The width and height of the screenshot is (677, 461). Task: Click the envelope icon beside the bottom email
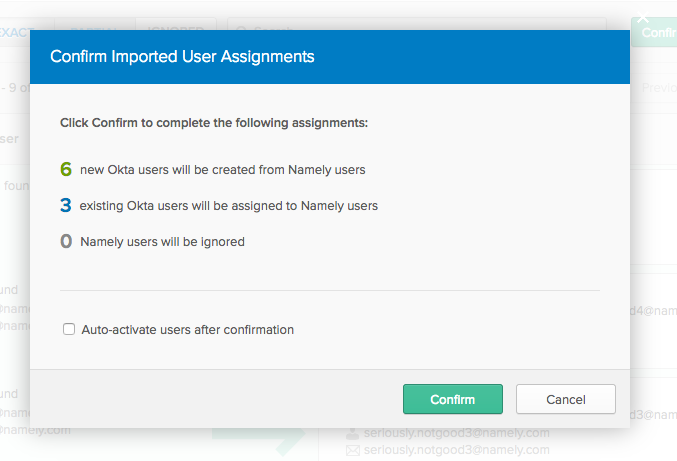pos(352,451)
